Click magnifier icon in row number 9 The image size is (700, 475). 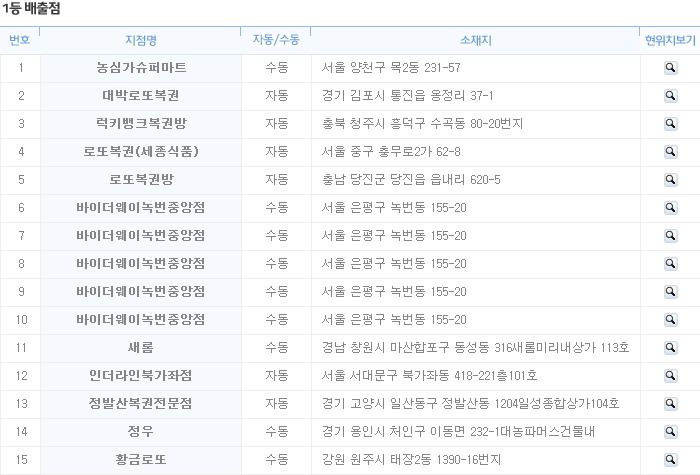point(670,292)
